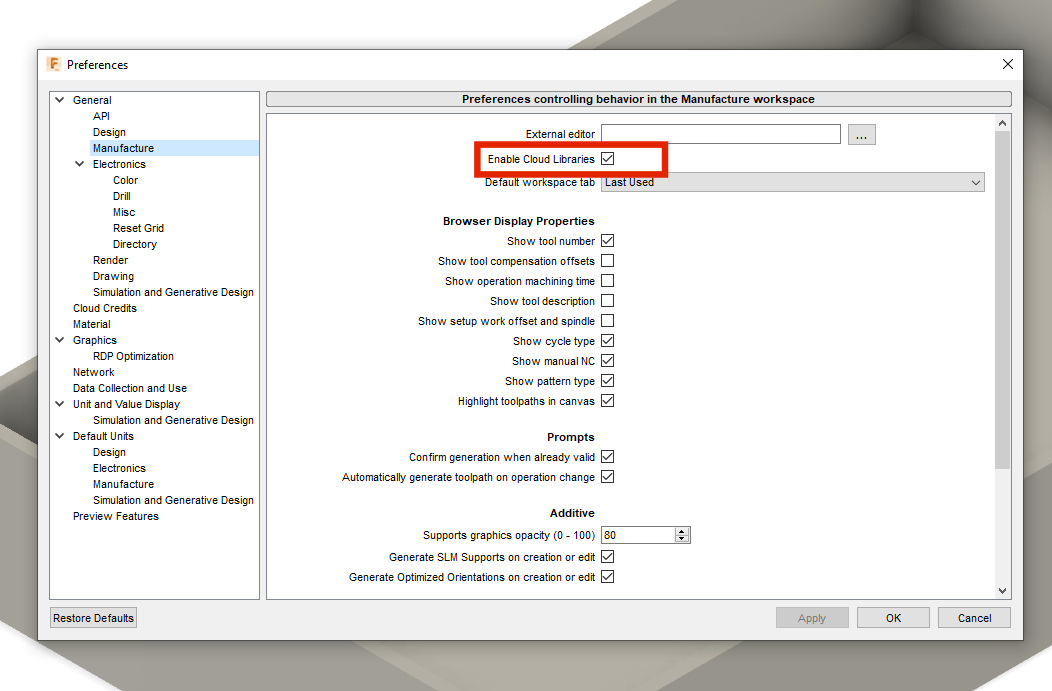Toggle Show manual NC checkbox
The height and width of the screenshot is (691, 1052).
pos(607,361)
